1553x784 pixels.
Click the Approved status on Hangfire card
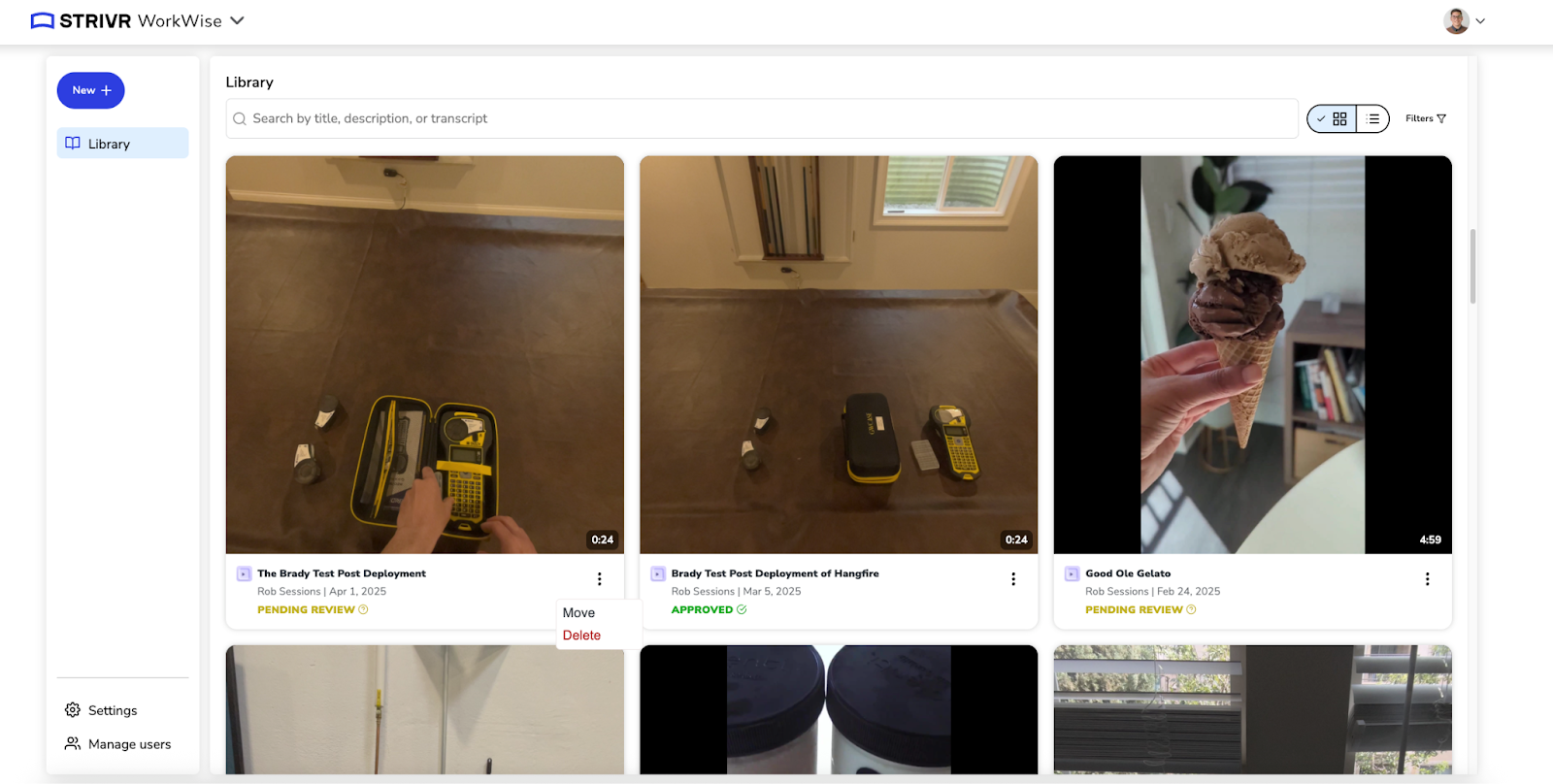tap(709, 609)
